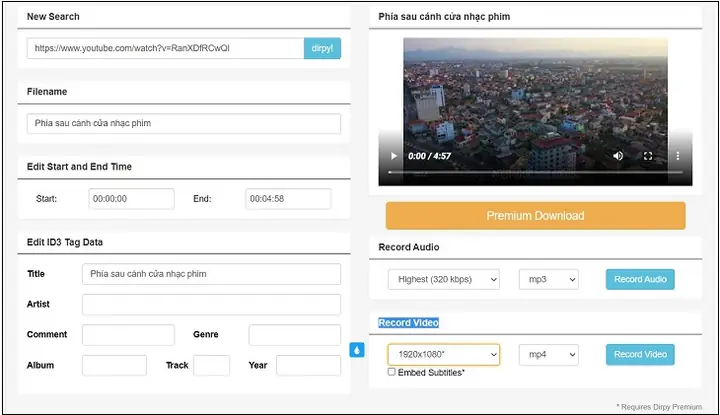Viewport: 720px width, 415px height.
Task: Open the mp3 audio format dropdown
Action: (x=549, y=280)
